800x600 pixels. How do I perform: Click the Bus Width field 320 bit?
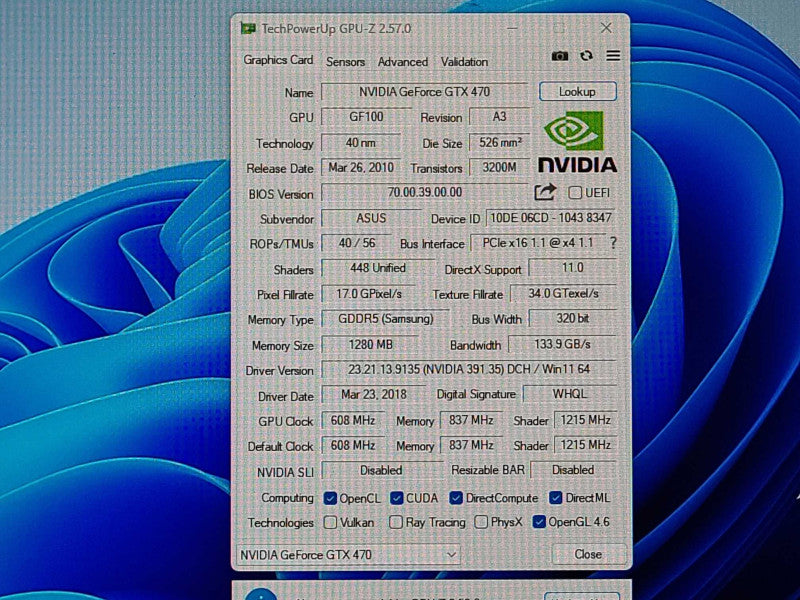tap(572, 318)
